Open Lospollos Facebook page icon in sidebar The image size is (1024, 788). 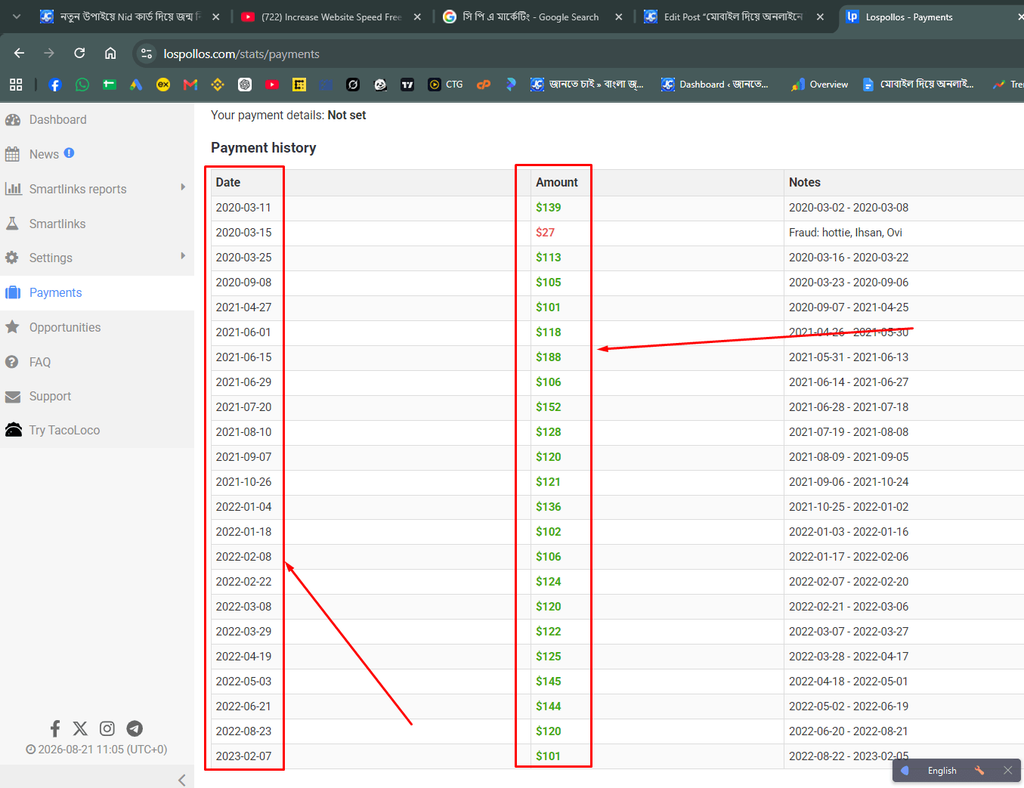tap(56, 728)
